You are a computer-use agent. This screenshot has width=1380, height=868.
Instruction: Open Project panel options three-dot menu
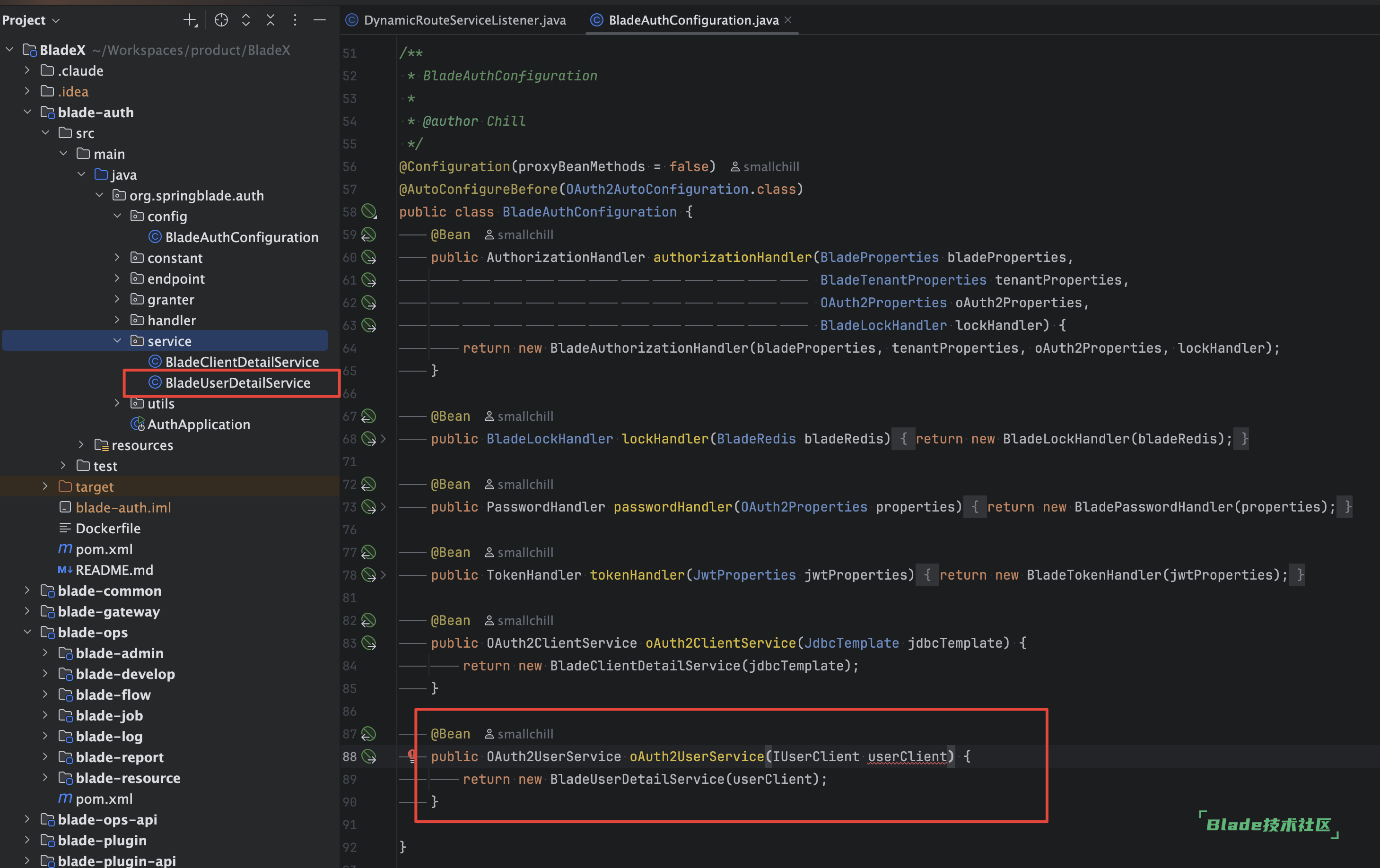(x=295, y=20)
